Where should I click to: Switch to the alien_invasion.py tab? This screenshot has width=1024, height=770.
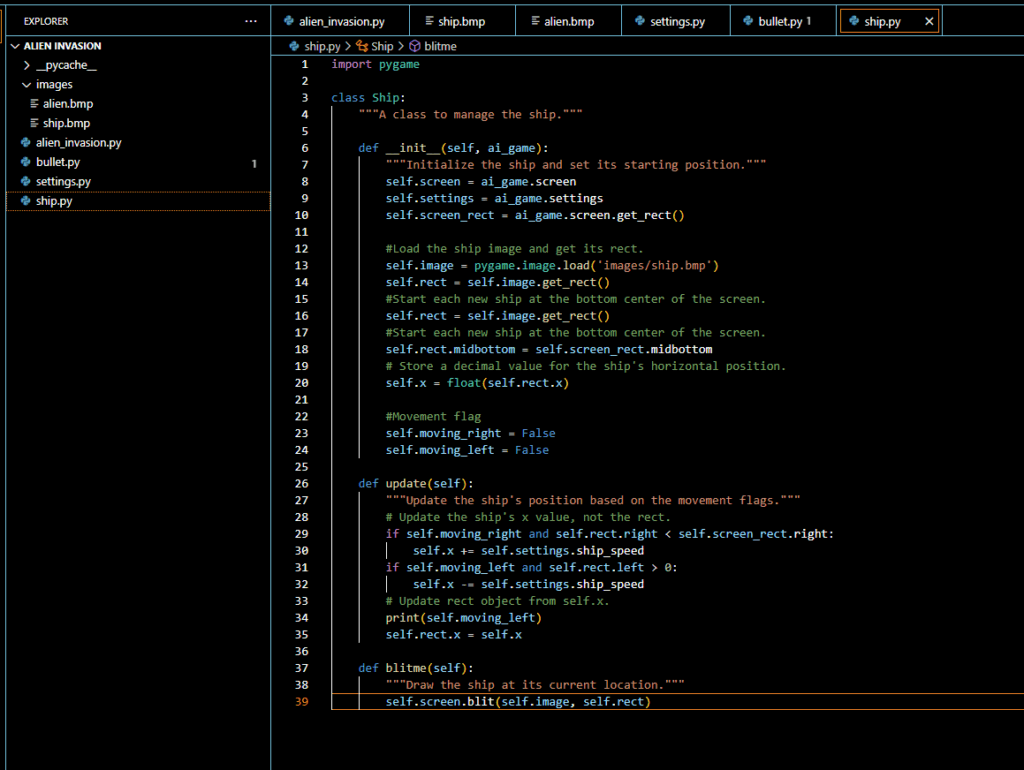[x=340, y=21]
